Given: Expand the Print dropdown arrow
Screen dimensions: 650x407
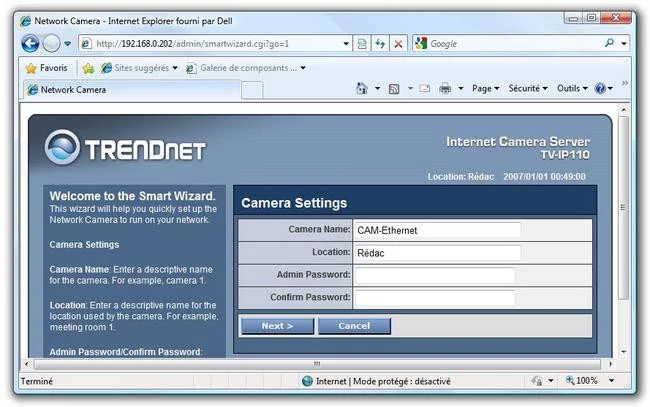Looking at the screenshot, I should tap(461, 88).
